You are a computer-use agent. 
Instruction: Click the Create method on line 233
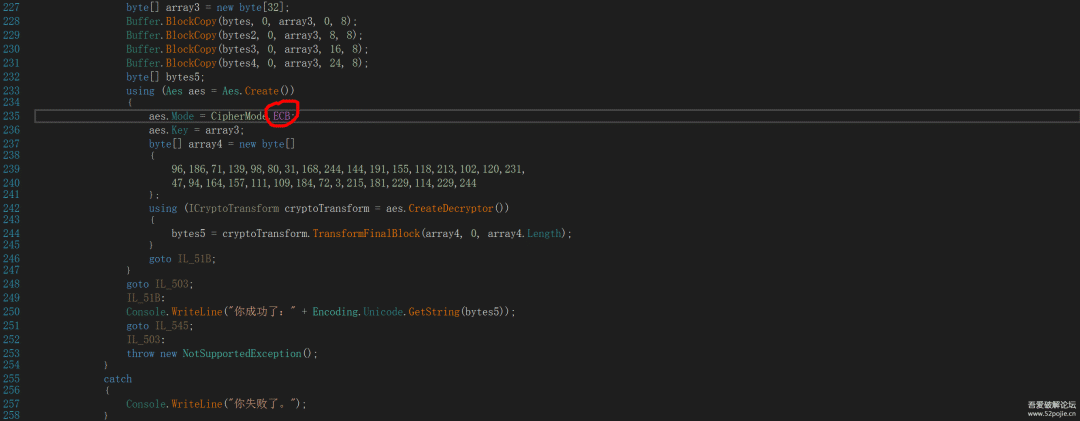[260, 91]
